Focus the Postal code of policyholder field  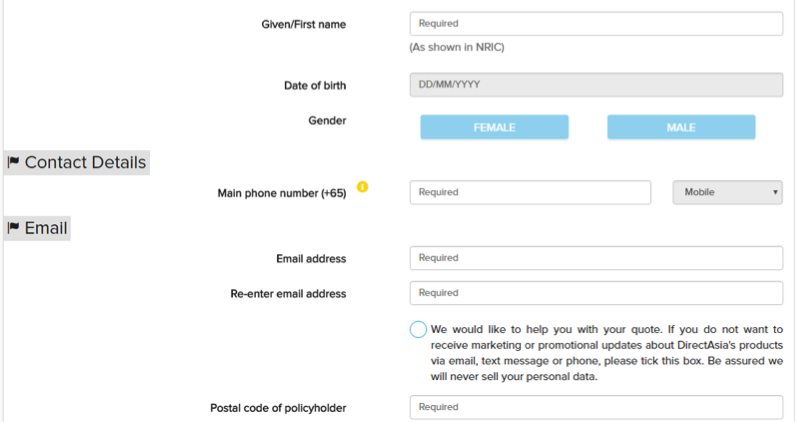tap(596, 408)
